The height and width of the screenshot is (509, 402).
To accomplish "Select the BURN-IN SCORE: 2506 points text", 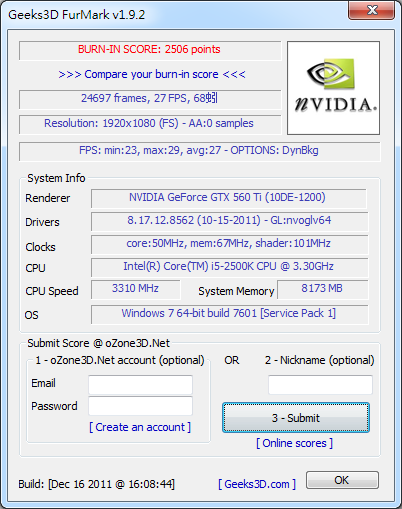I will pyautogui.click(x=149, y=50).
